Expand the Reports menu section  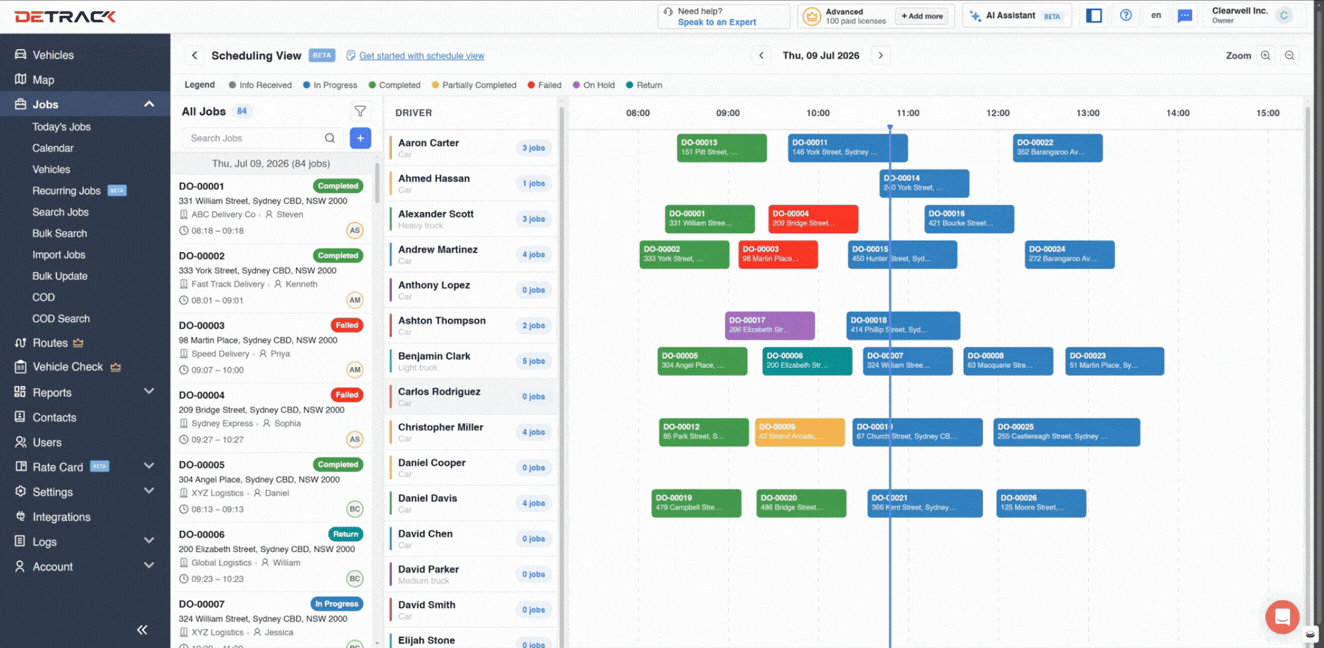point(149,392)
